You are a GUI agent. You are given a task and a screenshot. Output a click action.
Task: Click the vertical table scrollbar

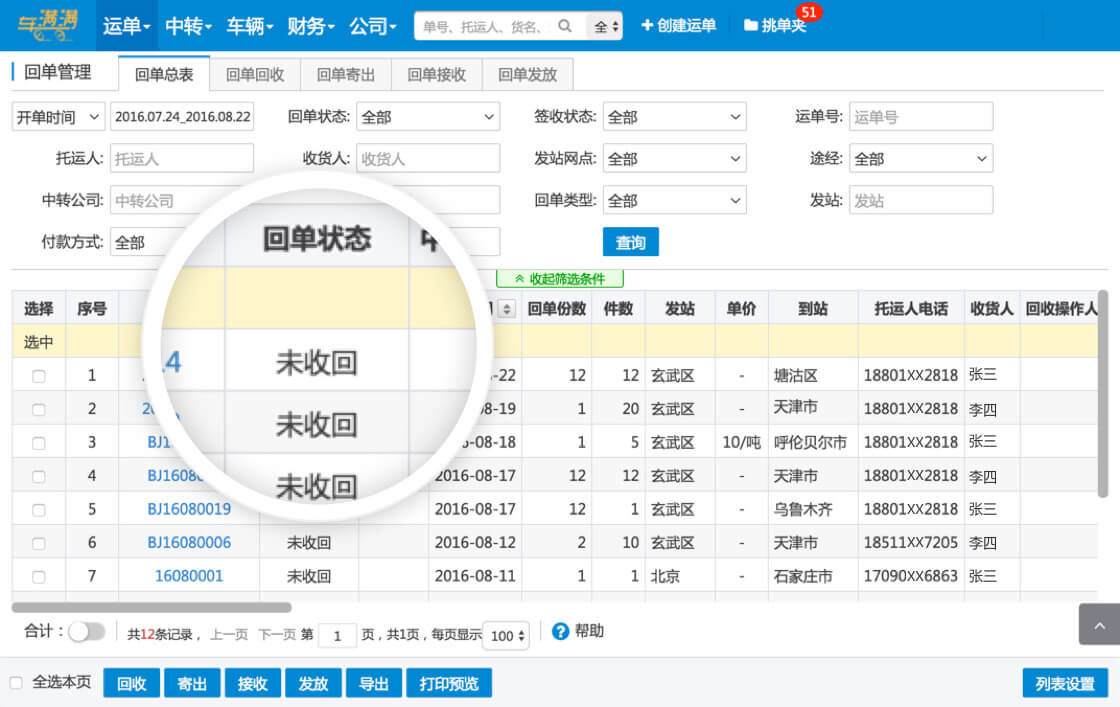point(1103,393)
